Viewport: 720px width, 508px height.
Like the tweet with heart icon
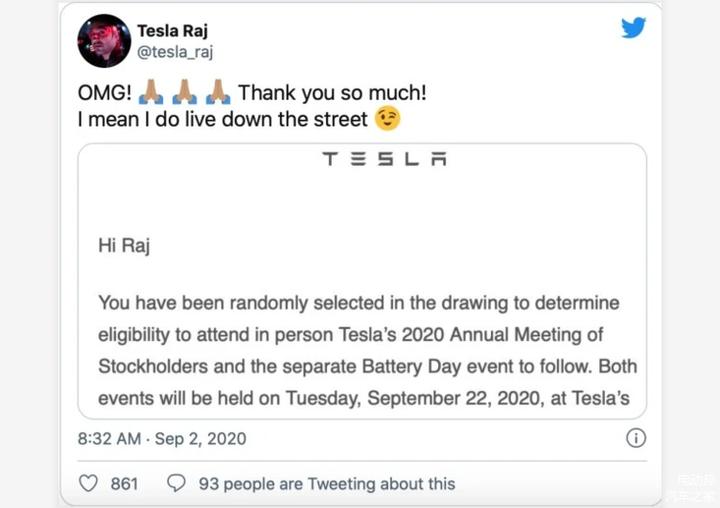(x=88, y=483)
